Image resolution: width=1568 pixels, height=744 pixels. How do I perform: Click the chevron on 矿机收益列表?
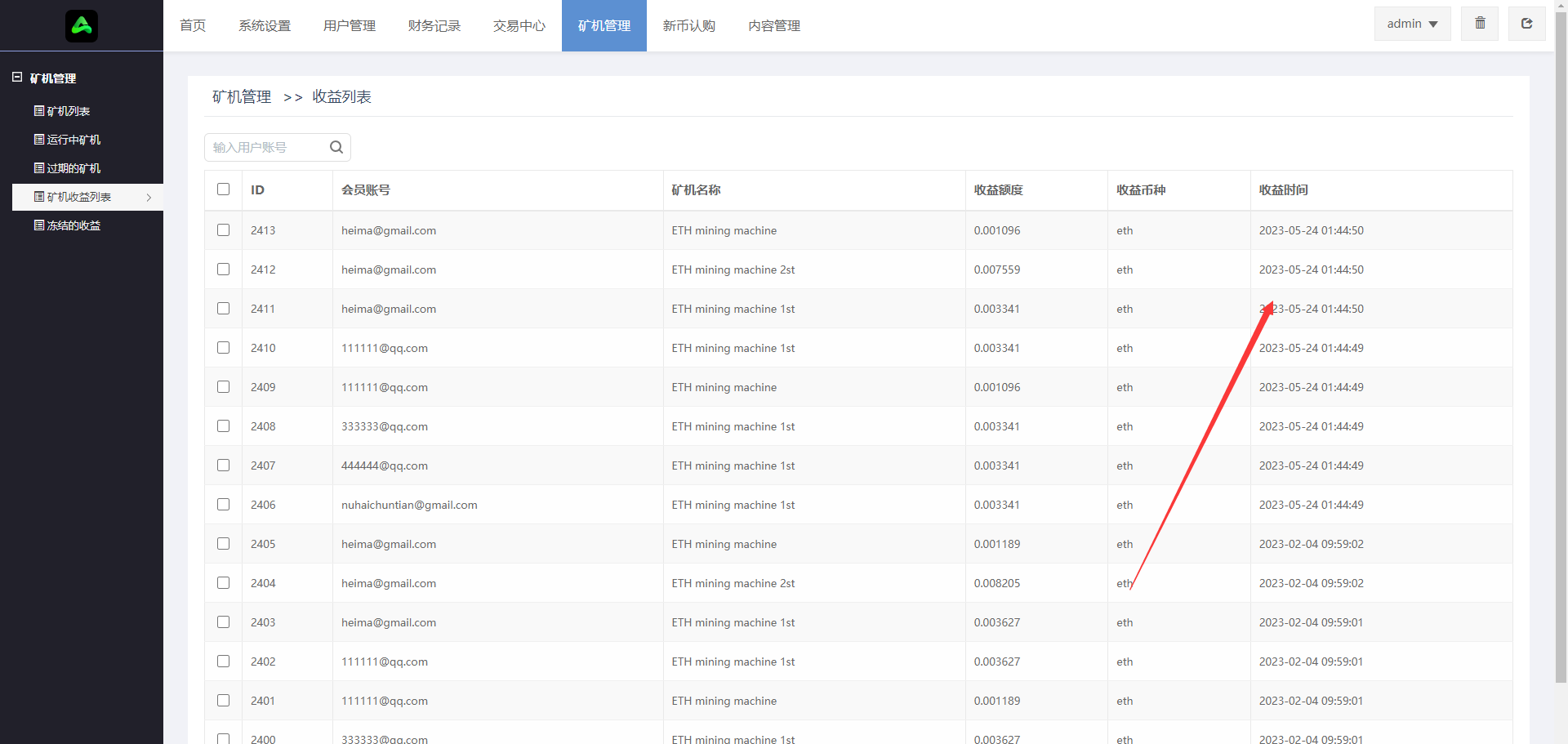coord(149,198)
